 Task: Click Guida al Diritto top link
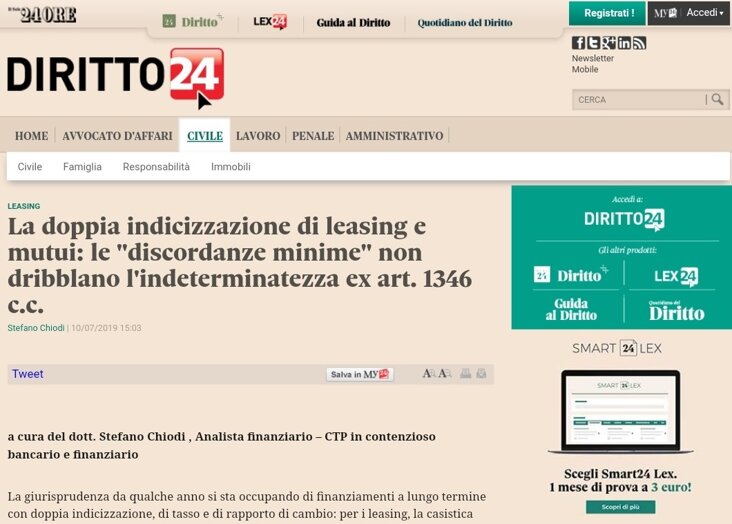click(x=353, y=22)
